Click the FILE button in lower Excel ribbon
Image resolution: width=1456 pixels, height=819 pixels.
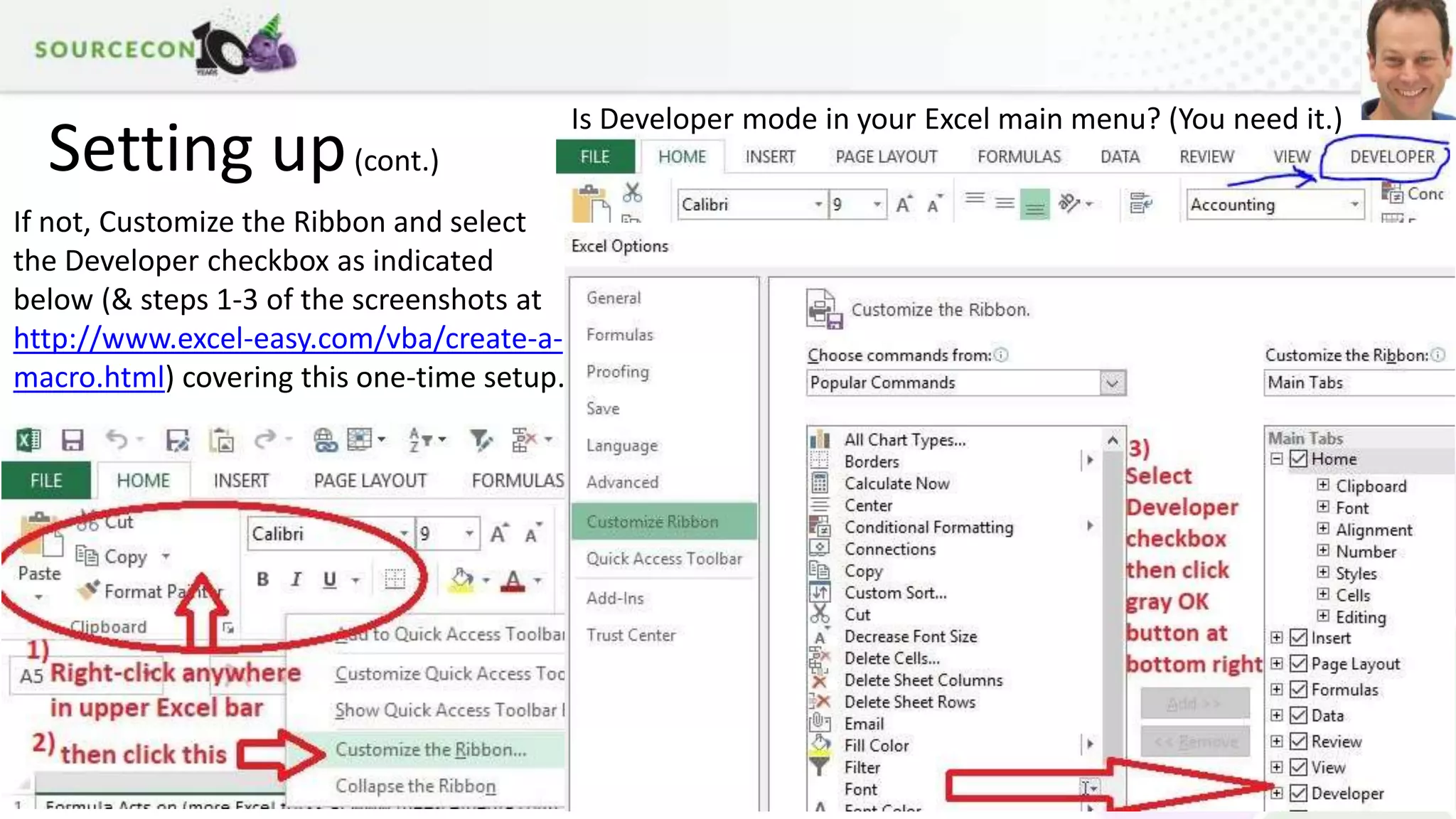[x=46, y=481]
